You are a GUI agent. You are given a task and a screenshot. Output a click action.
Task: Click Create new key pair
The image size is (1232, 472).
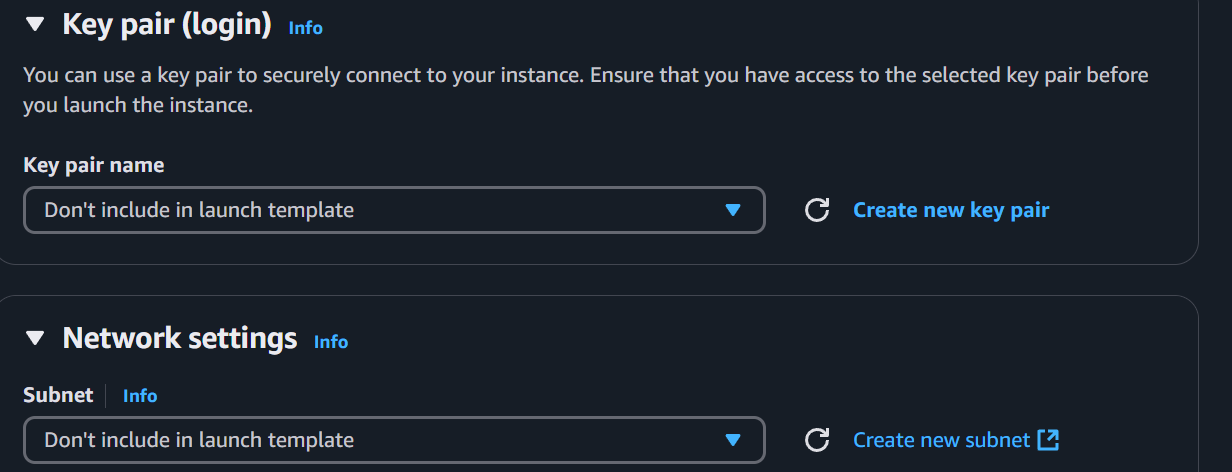point(951,210)
